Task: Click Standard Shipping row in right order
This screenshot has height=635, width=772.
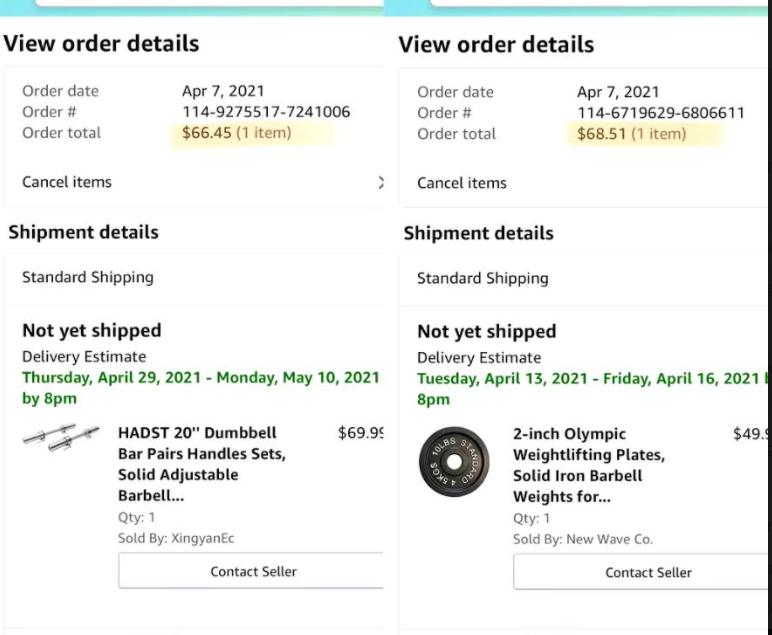Action: pyautogui.click(x=583, y=278)
